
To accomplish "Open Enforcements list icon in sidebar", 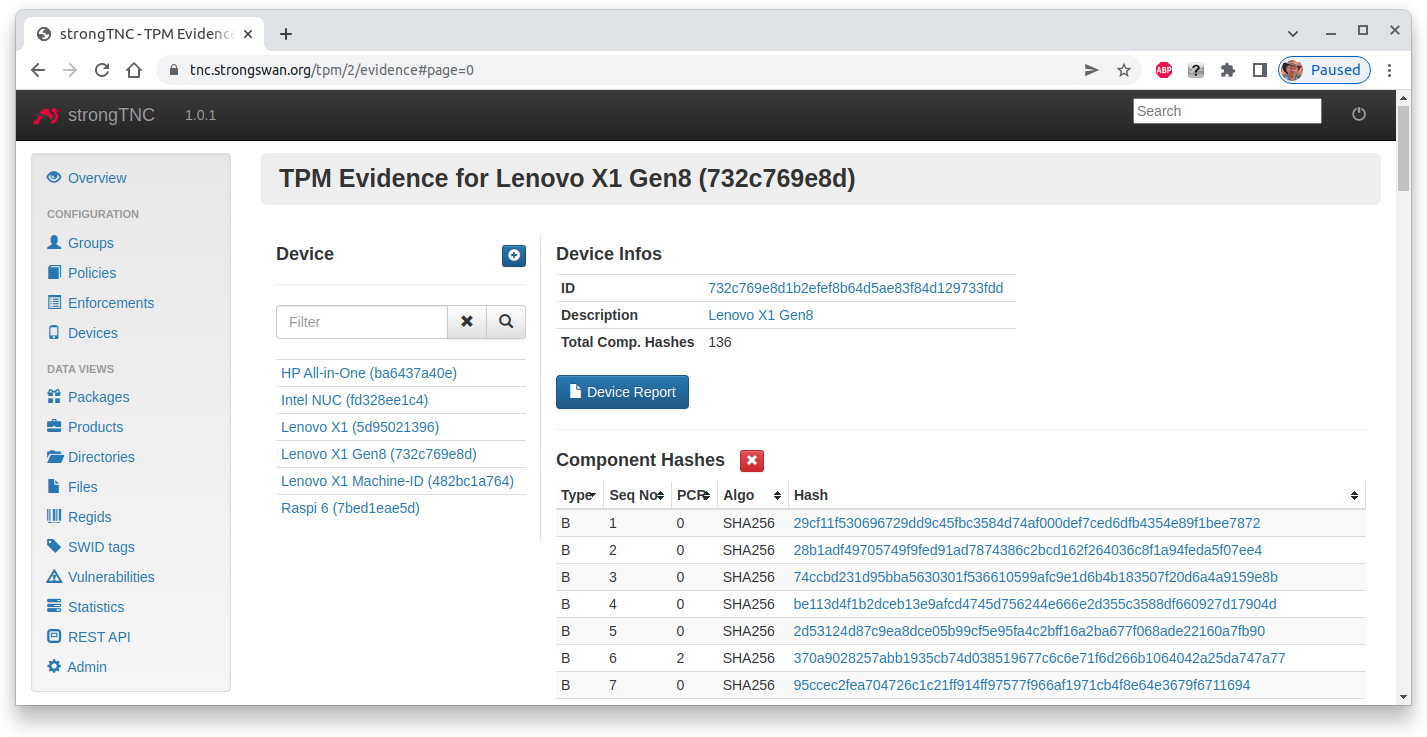I will point(54,303).
